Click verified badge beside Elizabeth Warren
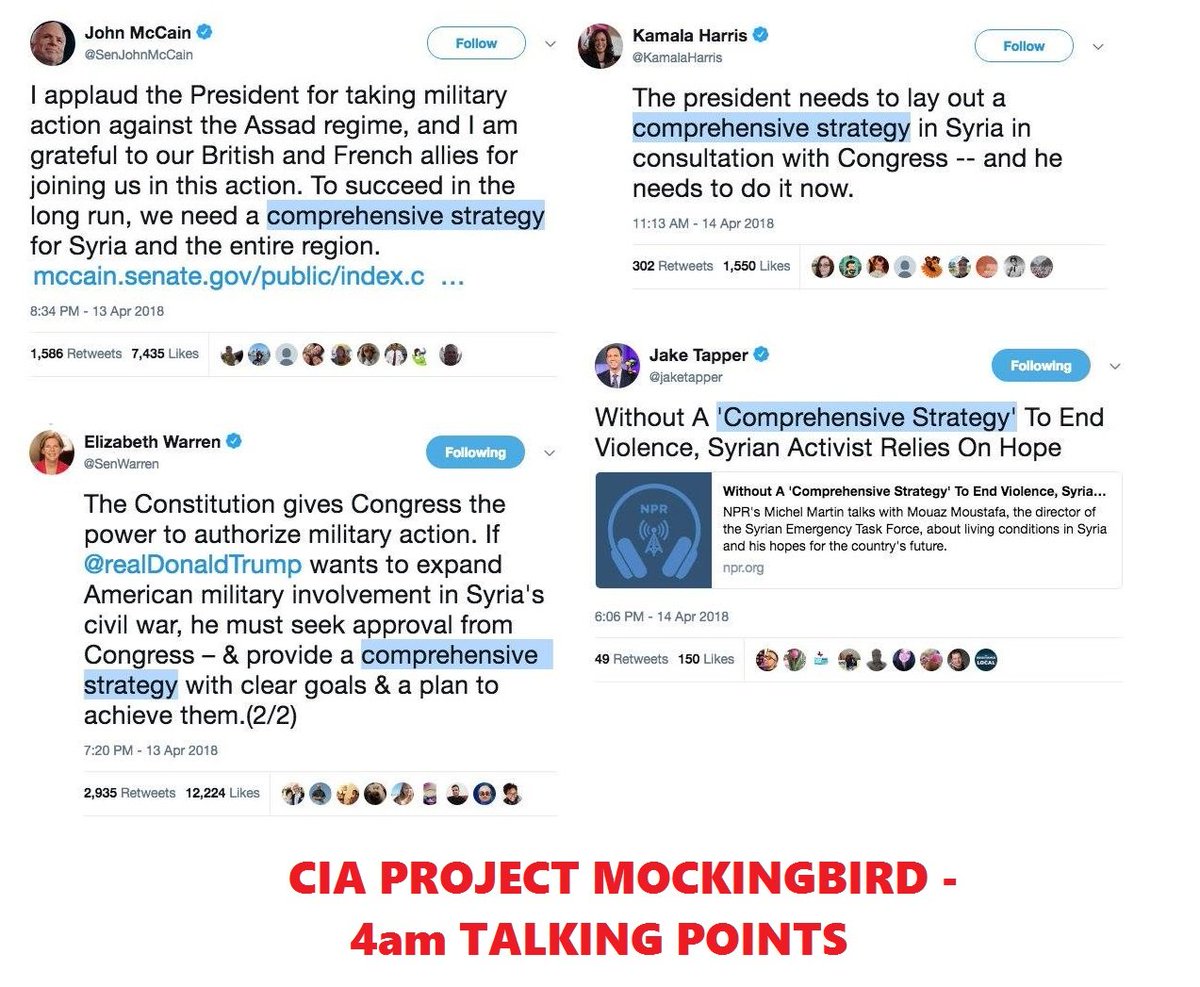Viewport: 1200px width, 987px height. click(x=235, y=441)
